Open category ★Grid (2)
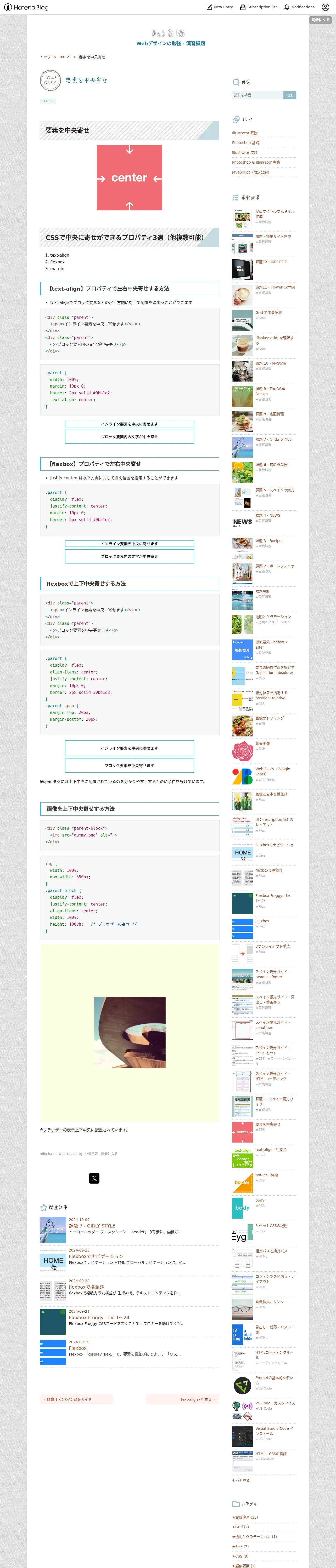The image size is (336, 1568). (240, 1527)
